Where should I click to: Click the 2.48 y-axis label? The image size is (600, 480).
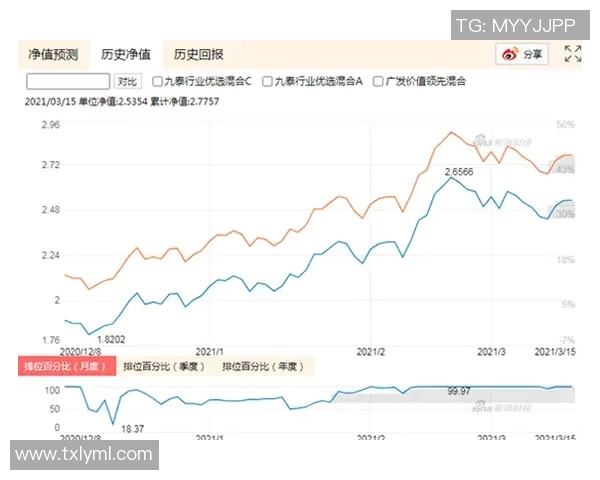51,210
